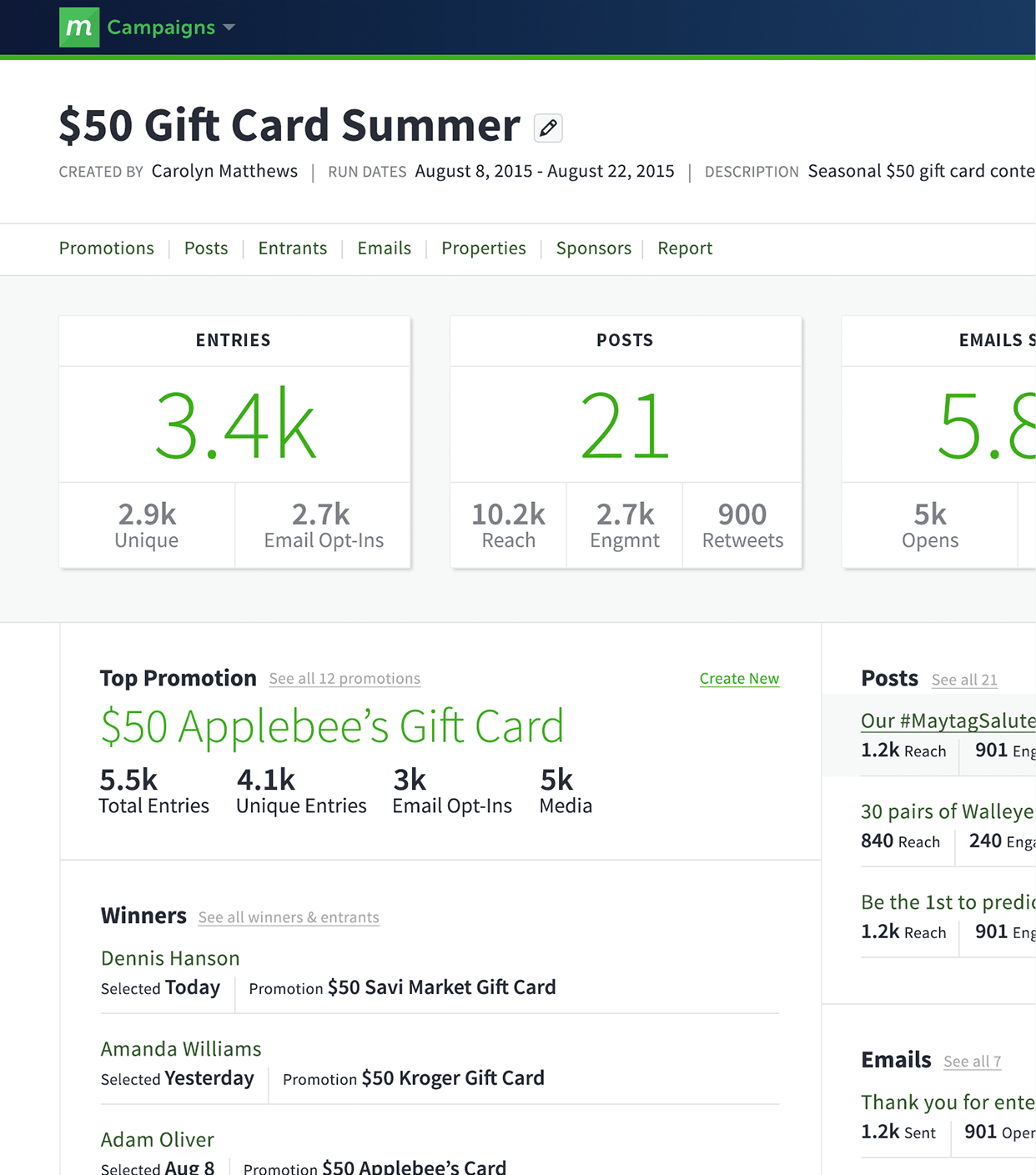The height and width of the screenshot is (1175, 1036).
Task: Open the Promotions tab
Action: pos(106,249)
